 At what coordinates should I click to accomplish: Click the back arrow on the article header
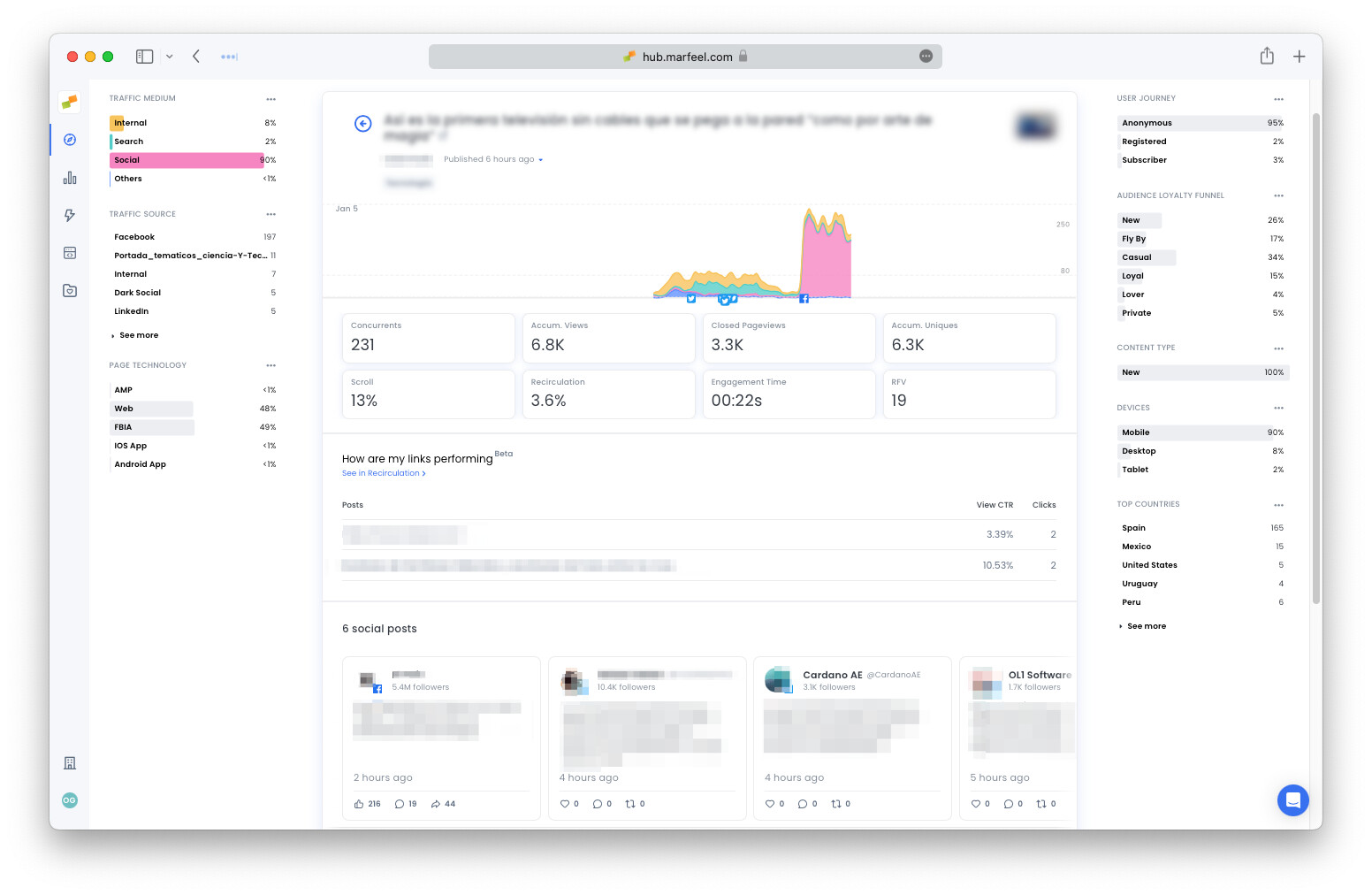[x=362, y=124]
